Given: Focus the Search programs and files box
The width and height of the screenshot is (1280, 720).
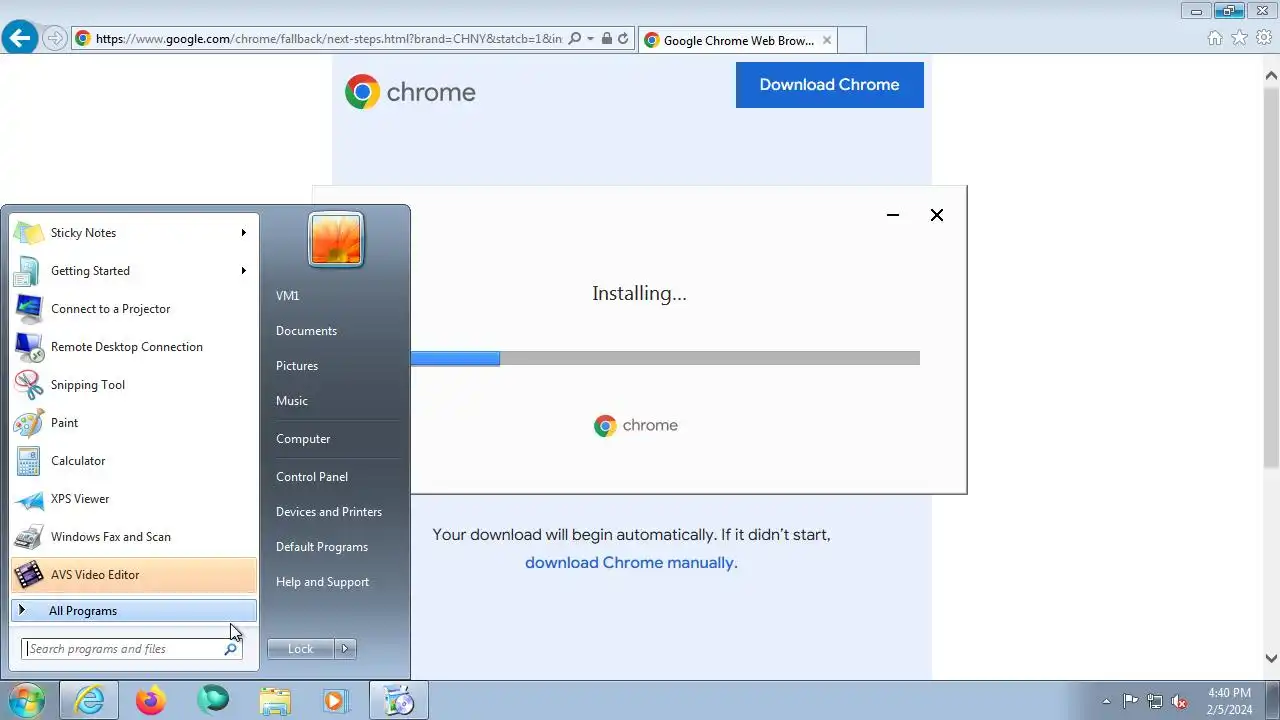Looking at the screenshot, I should point(131,649).
